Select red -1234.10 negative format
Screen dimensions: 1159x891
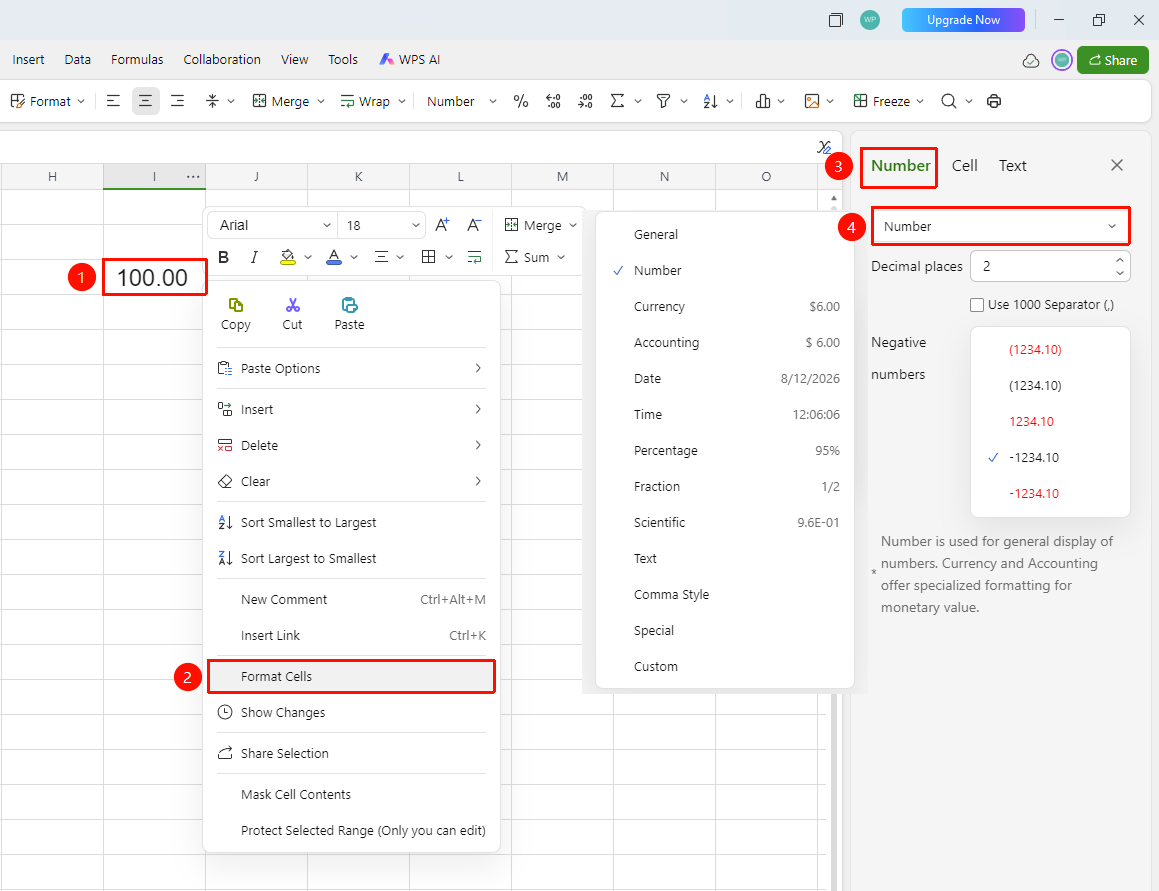click(x=1033, y=494)
